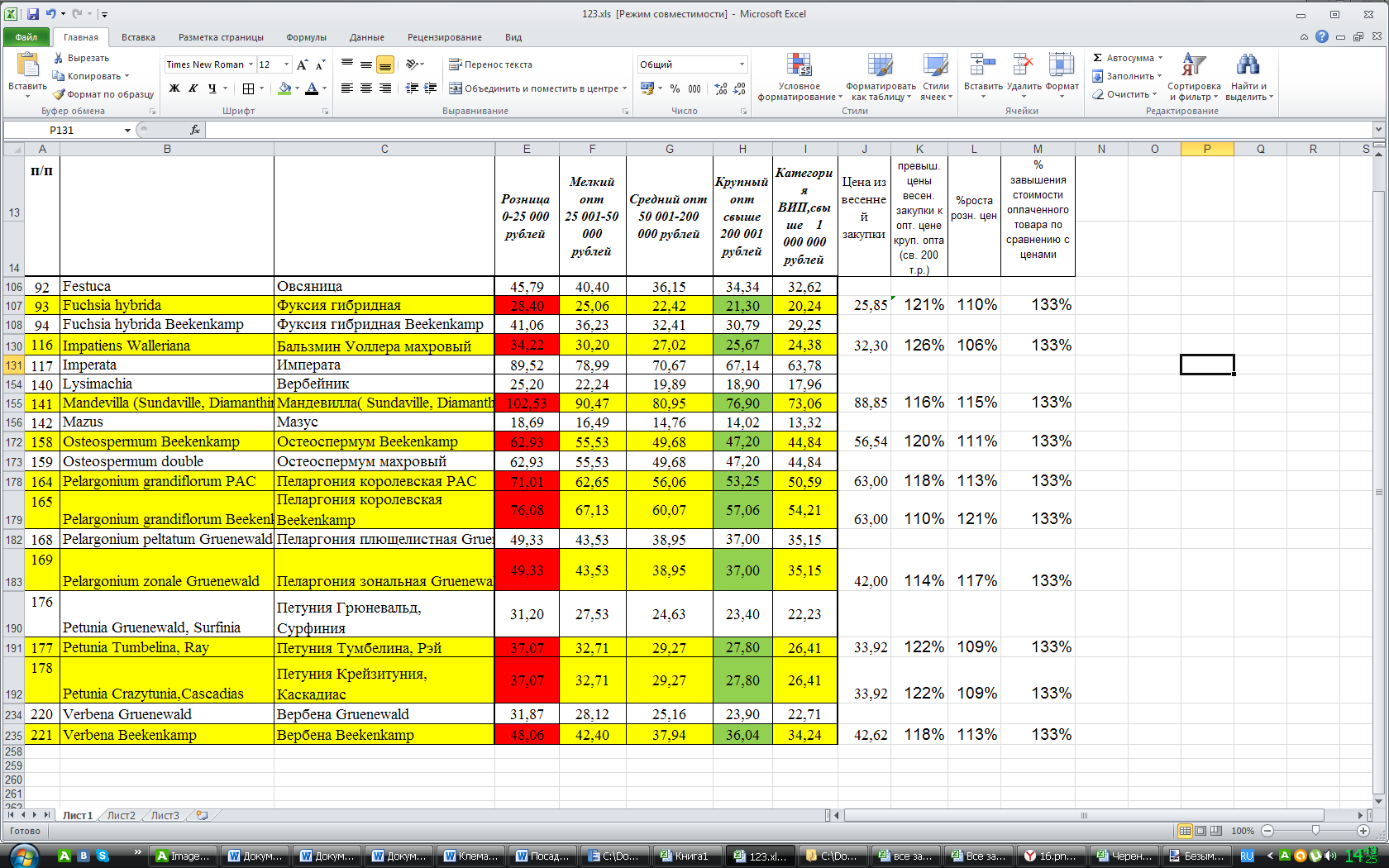Switch to the Формулы ribbon tab
The image size is (1389, 868).
(x=306, y=37)
